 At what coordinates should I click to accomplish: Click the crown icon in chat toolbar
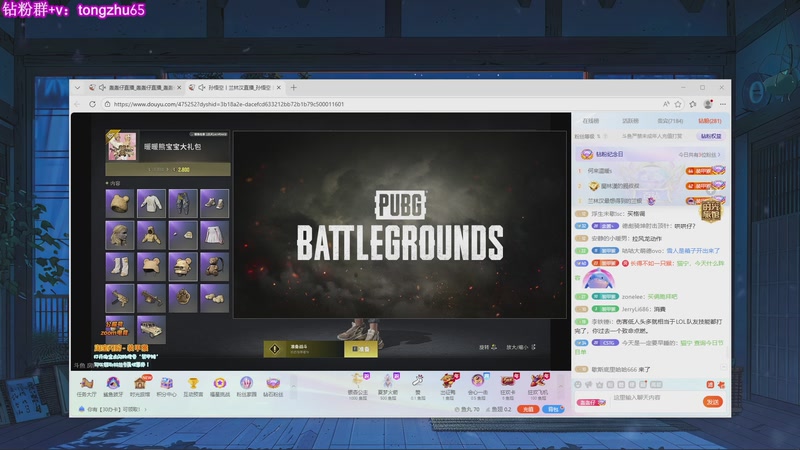(x=599, y=385)
